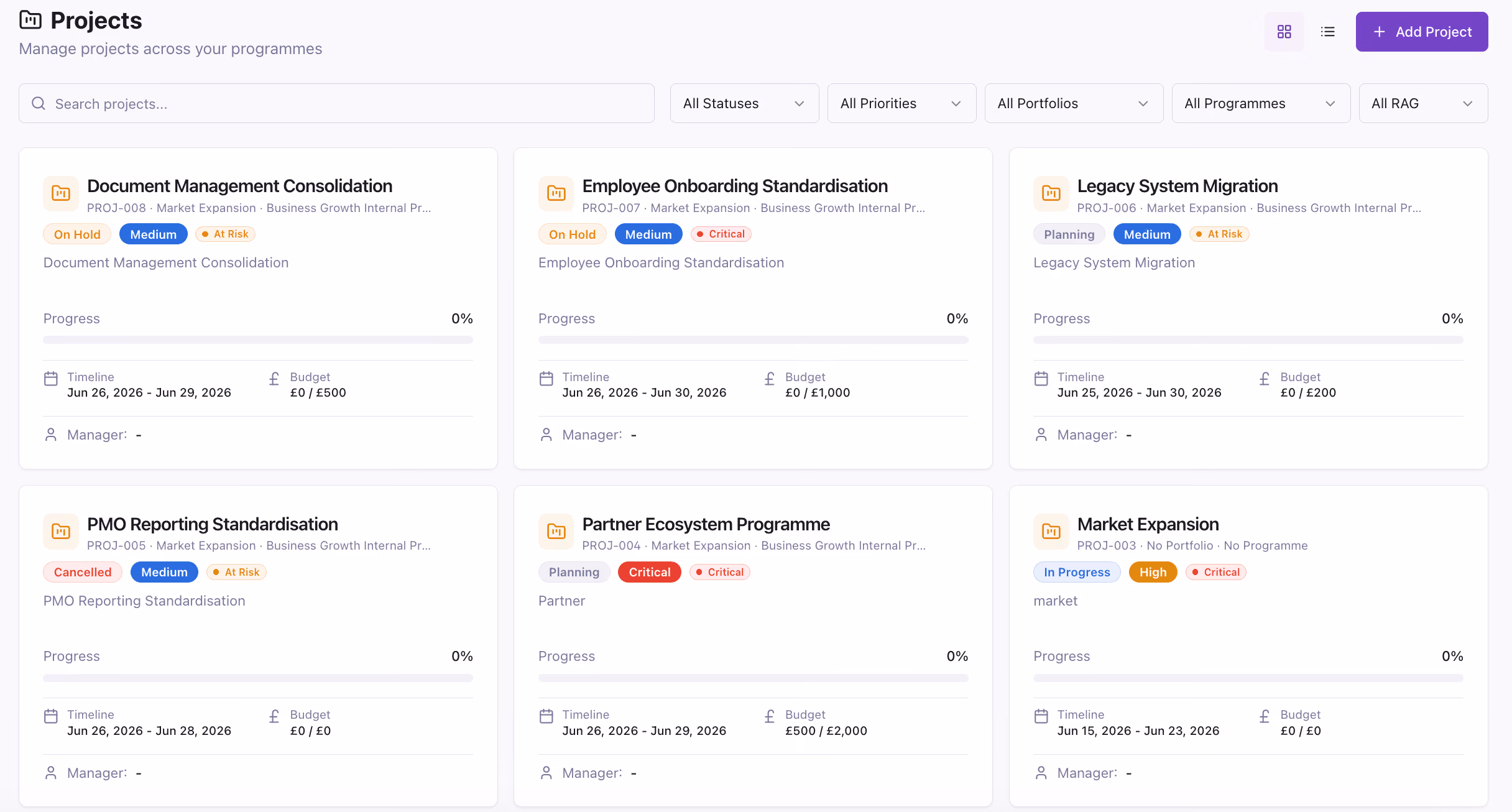Click High priority badge on Market Expansion
Image resolution: width=1512 pixels, height=812 pixels.
point(1153,572)
